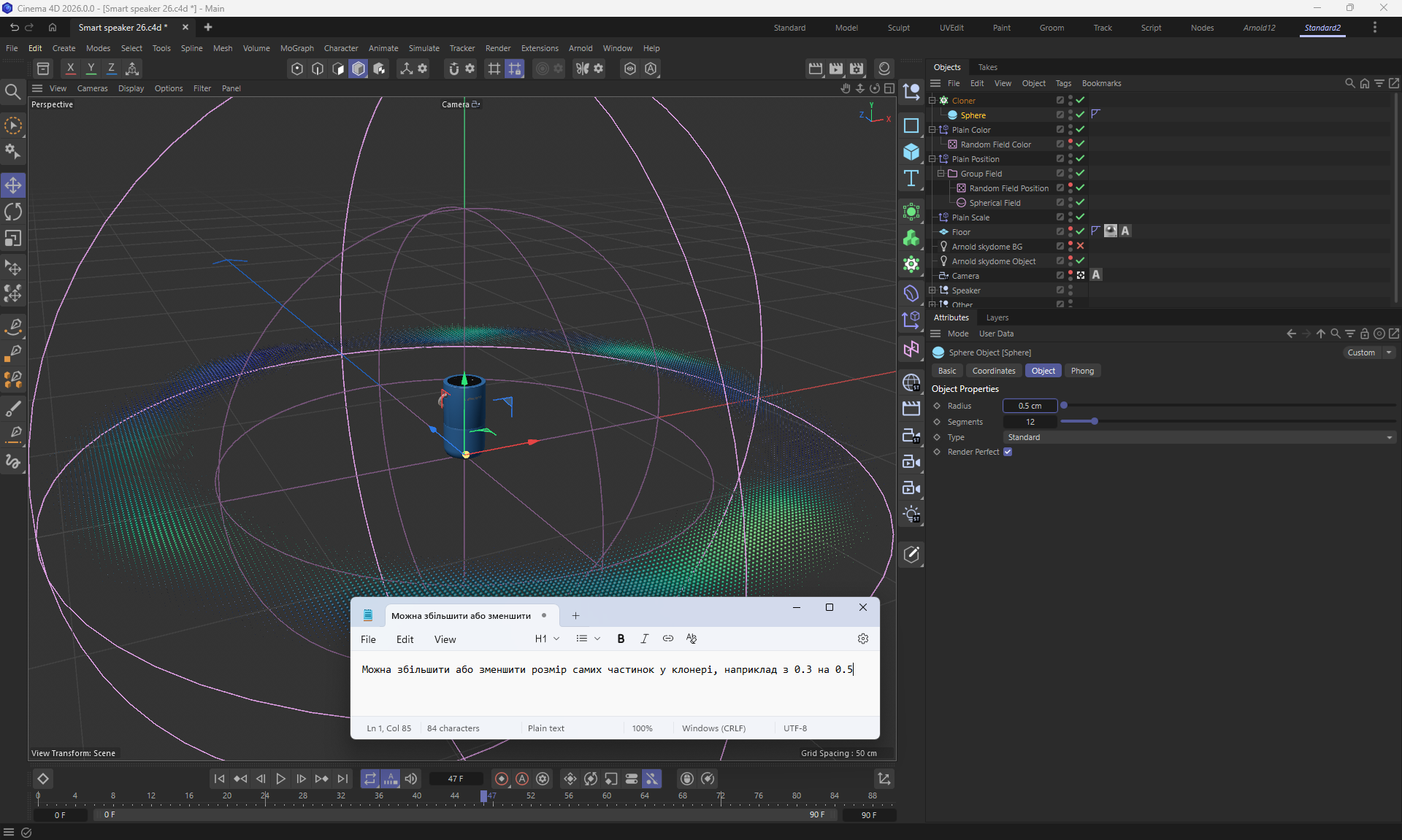Click the Text object icon
1402x840 pixels.
[x=911, y=179]
